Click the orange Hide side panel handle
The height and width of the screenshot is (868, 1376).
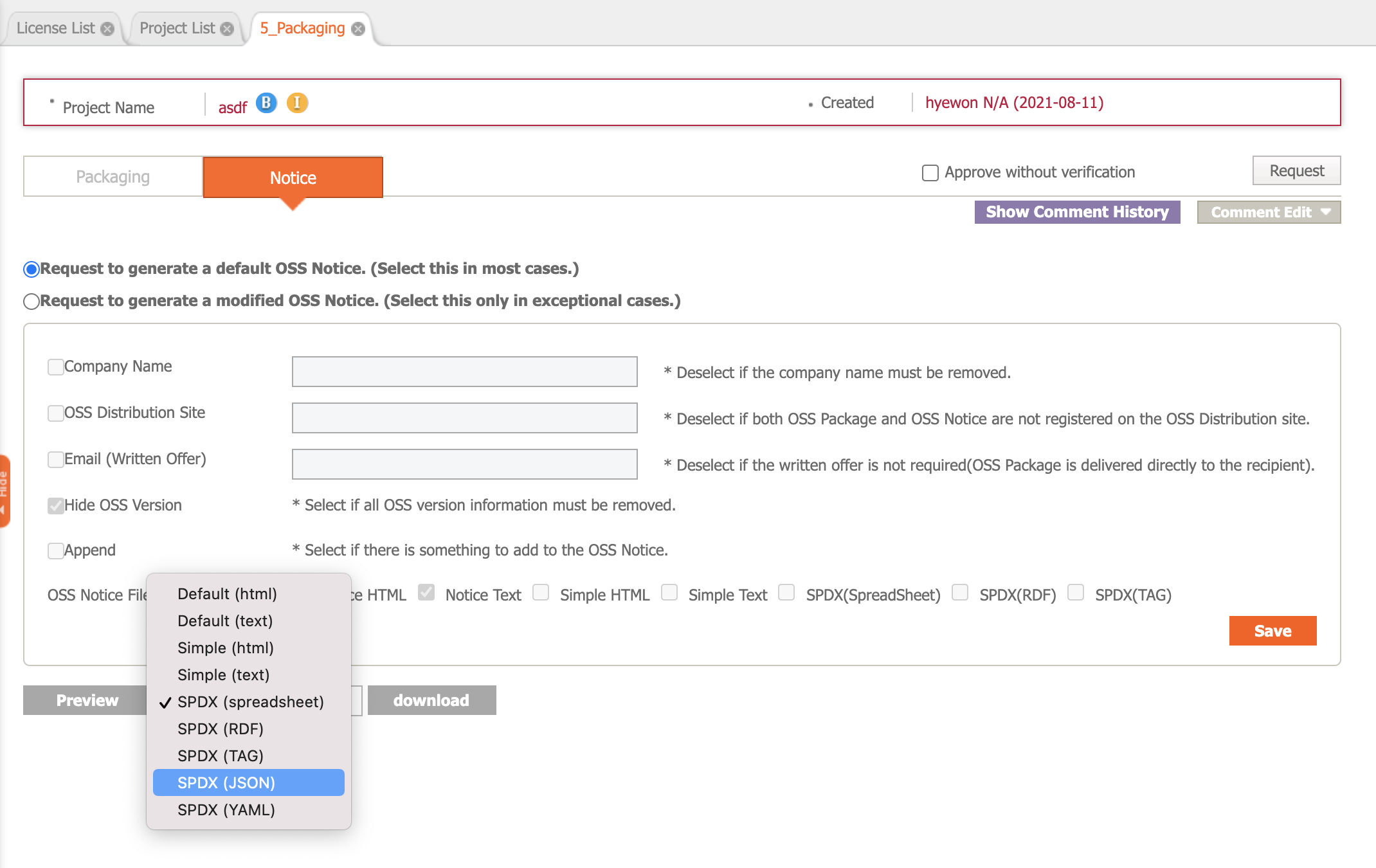coord(5,491)
